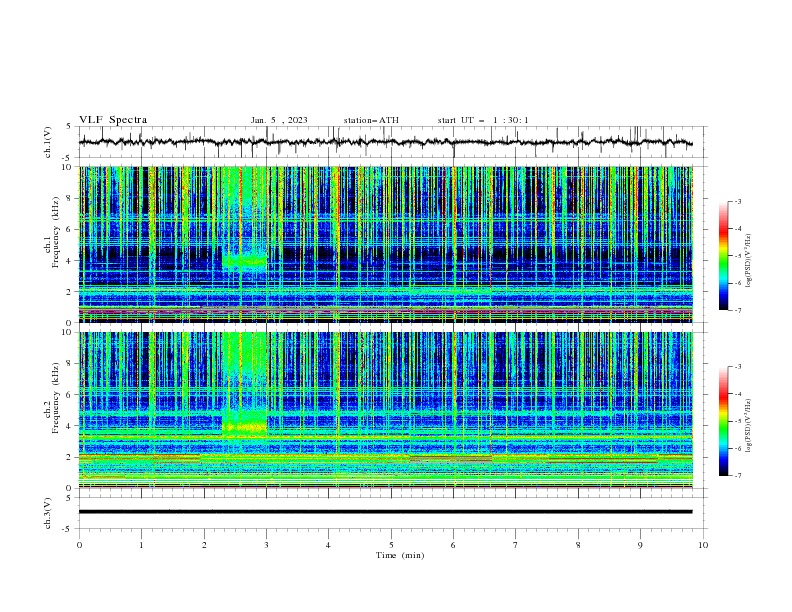Click the "Time (min)" axis title

click(x=400, y=555)
